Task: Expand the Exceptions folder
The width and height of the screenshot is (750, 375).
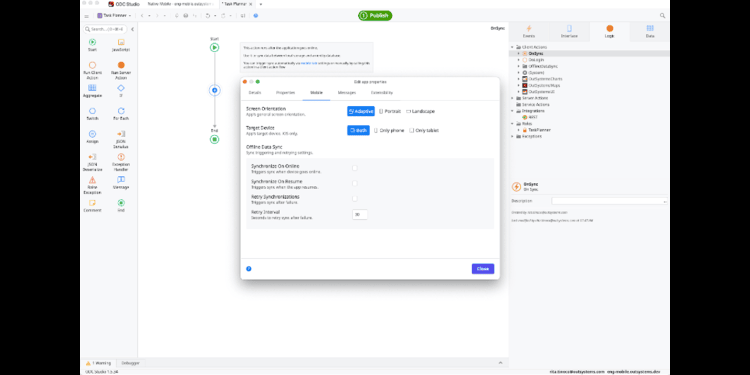Action: click(512, 136)
